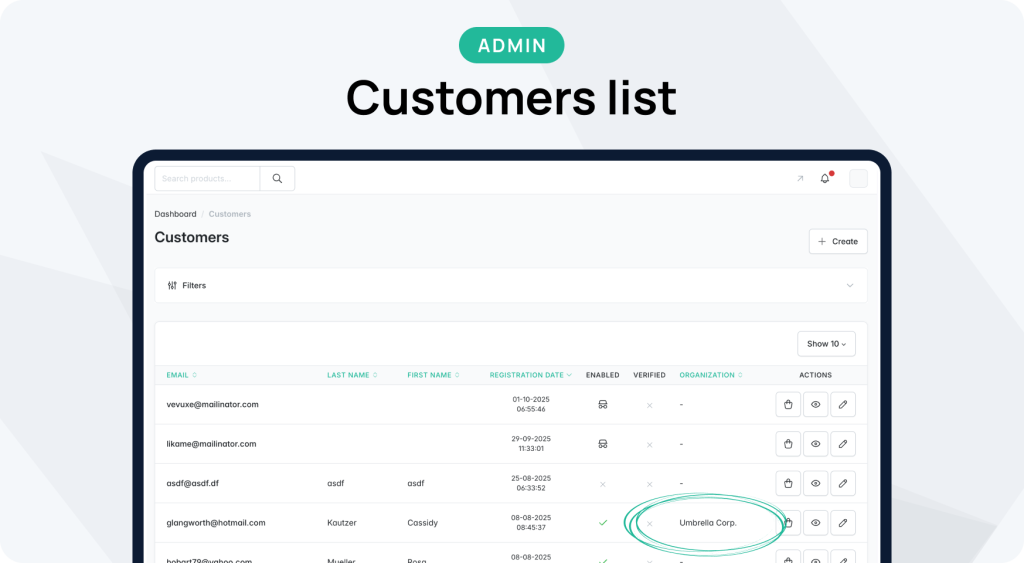Click the external link arrow icon
1024x563 pixels.
pos(799,179)
